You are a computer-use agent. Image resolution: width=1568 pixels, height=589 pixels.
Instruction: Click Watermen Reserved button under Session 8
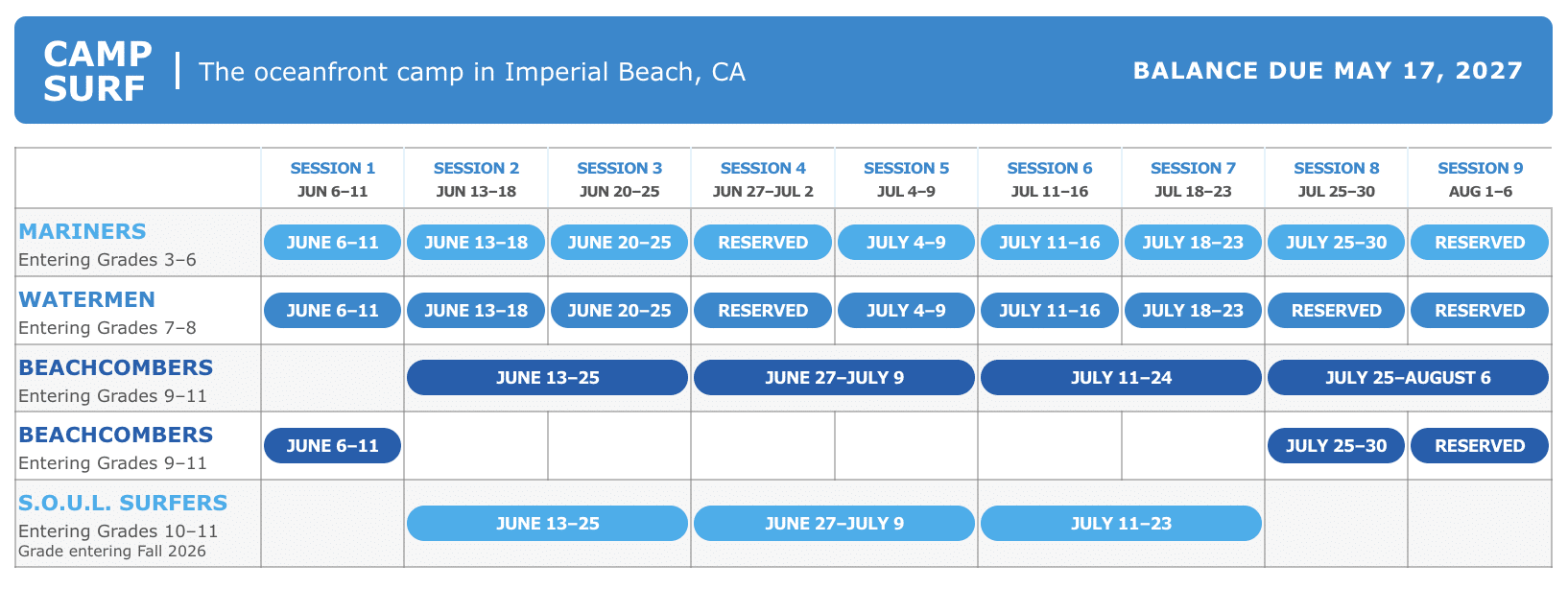[1336, 311]
